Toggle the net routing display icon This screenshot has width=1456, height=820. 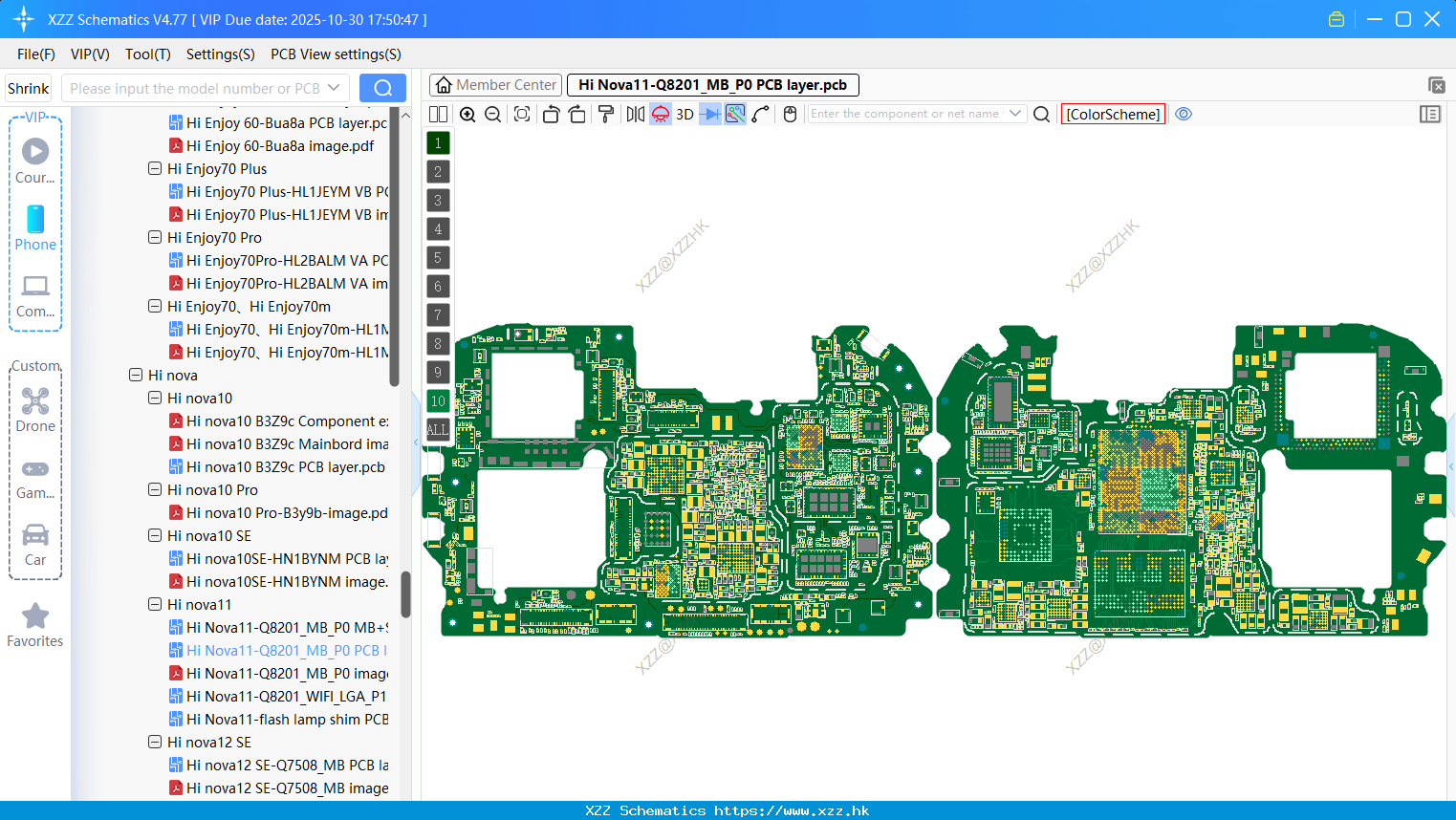pos(735,114)
